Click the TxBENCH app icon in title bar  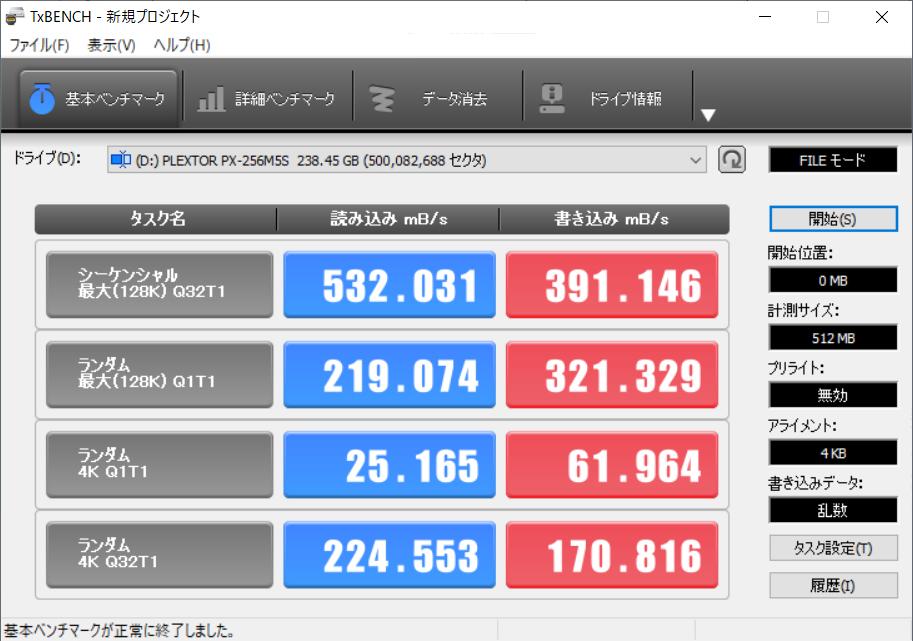[14, 17]
